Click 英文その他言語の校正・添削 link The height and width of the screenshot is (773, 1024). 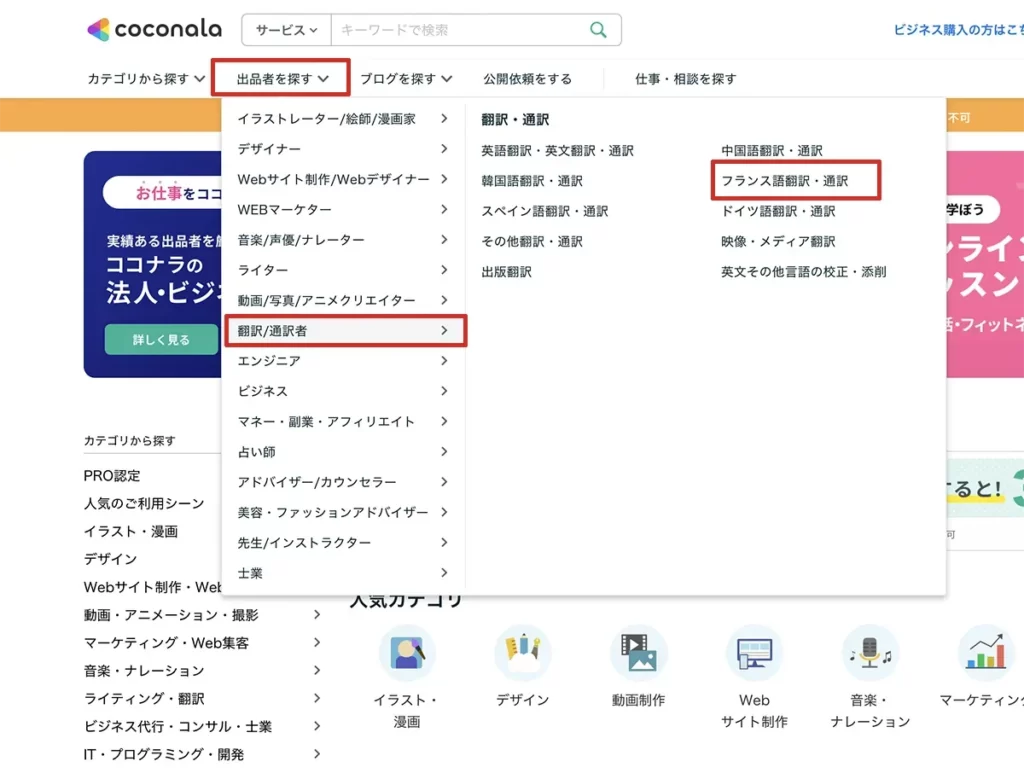pyautogui.click(x=803, y=272)
